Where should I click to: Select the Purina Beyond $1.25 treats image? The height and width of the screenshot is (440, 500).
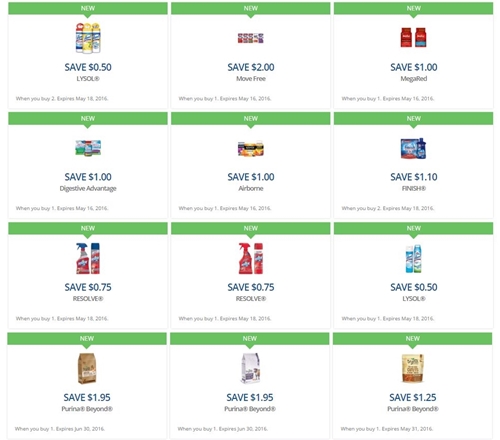[x=413, y=368]
